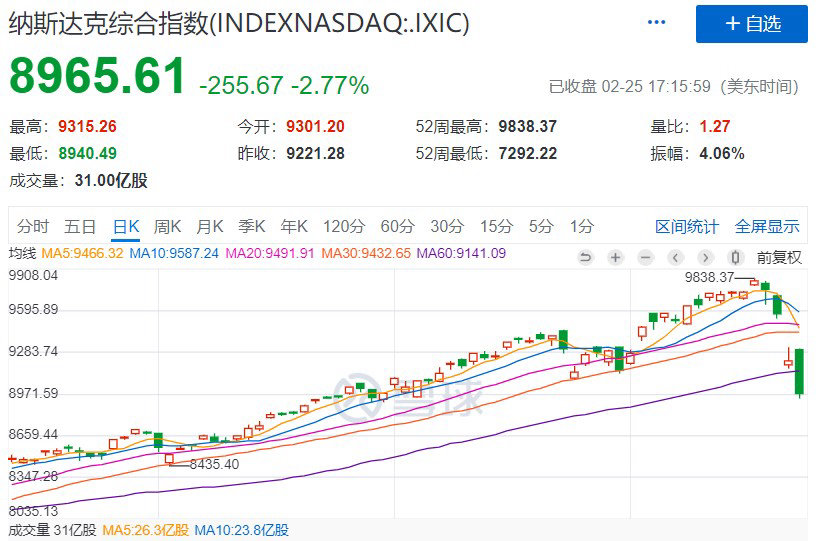Zoom out chart with minus icon
This screenshot has width=816, height=541.
(645, 257)
